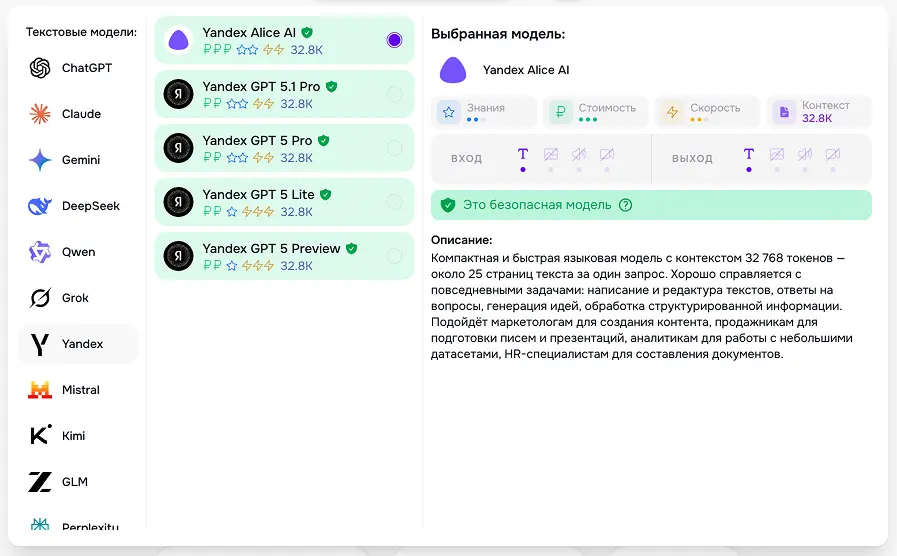Click the image output icon under Выход

(x=777, y=154)
